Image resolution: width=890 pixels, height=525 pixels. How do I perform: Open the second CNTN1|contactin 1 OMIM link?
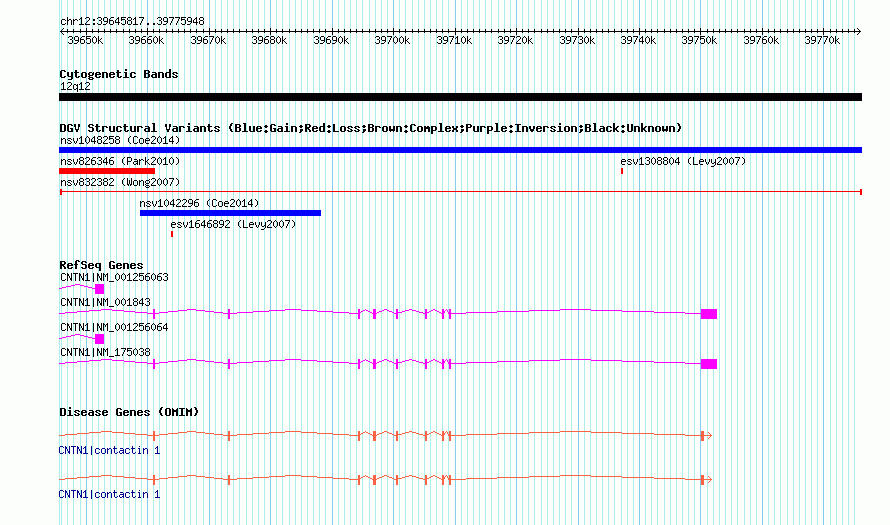pyautogui.click(x=110, y=494)
